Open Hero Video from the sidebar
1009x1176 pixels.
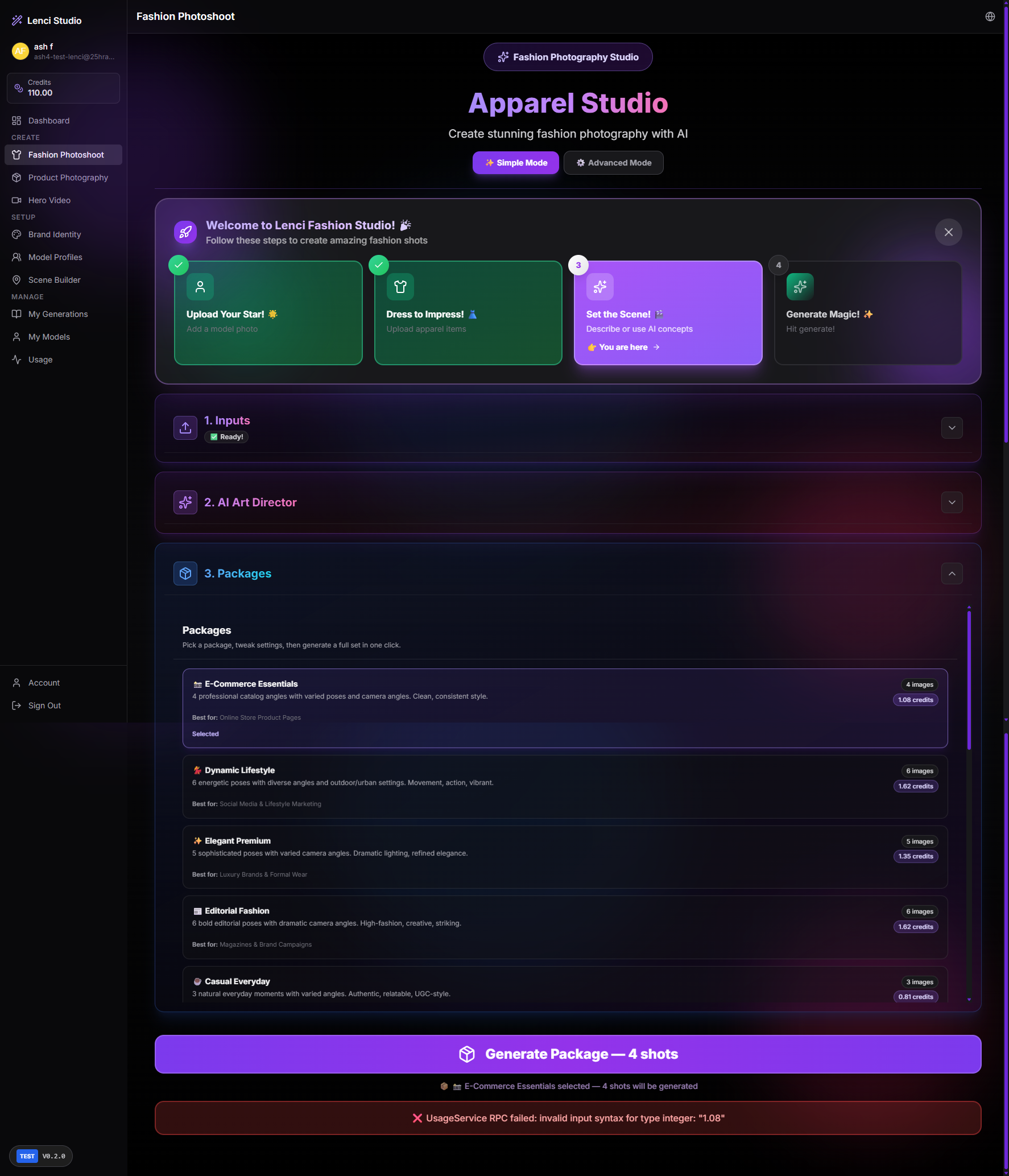(49, 200)
